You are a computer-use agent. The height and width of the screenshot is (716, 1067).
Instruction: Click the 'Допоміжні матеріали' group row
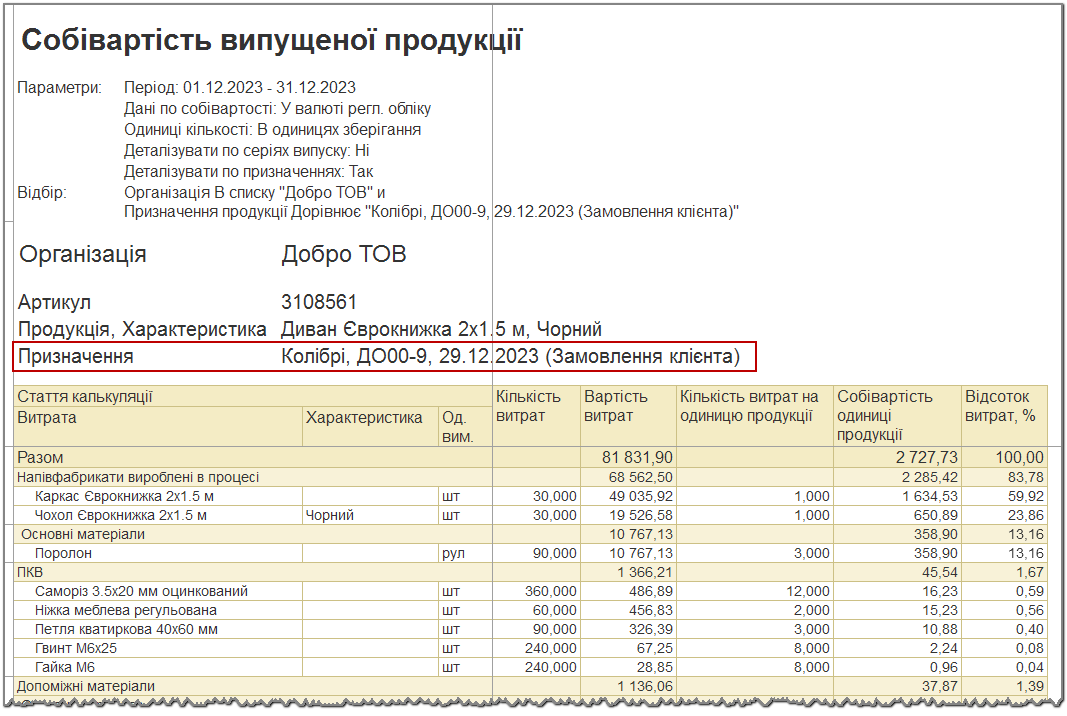point(86,686)
